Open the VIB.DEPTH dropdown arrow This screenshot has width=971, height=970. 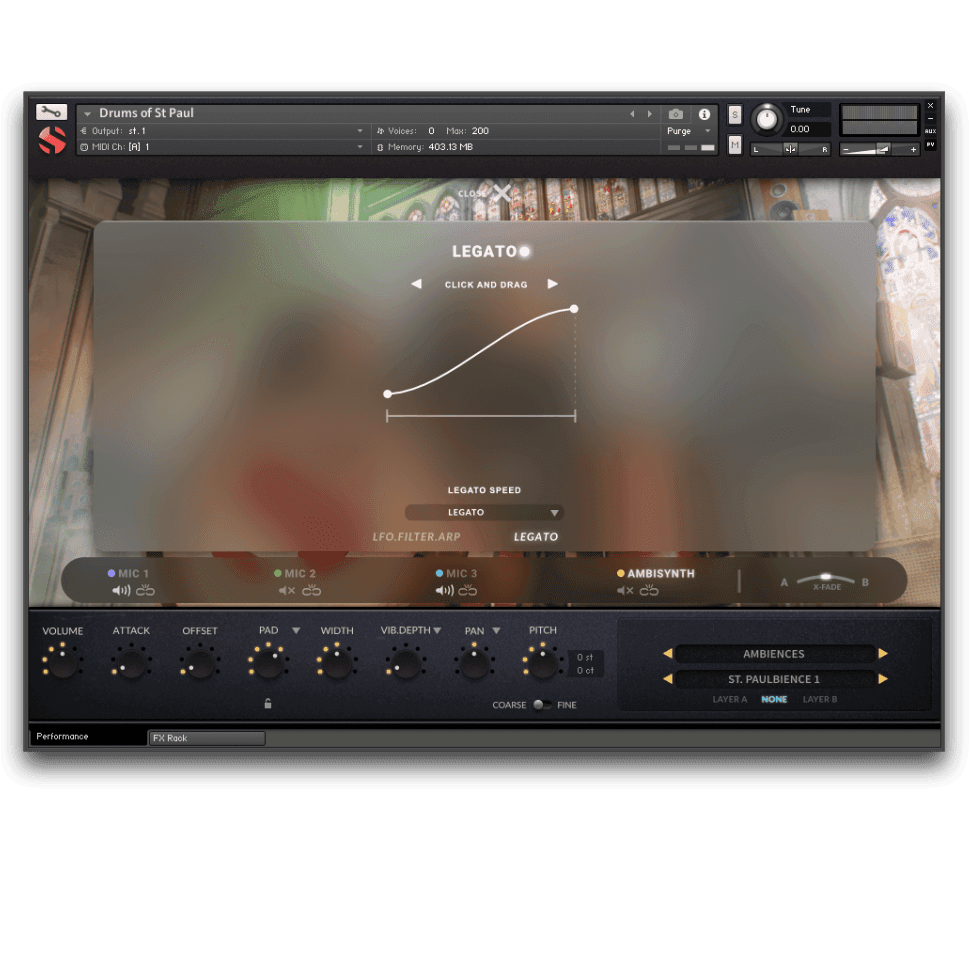click(437, 631)
